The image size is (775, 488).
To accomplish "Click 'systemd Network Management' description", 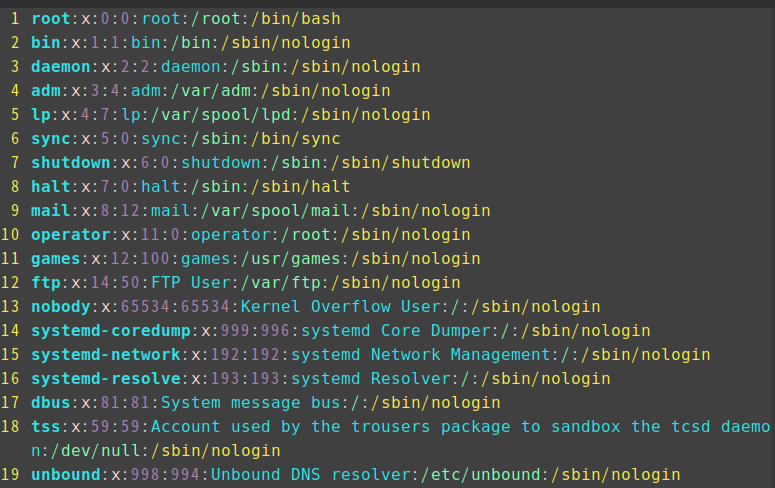I will click(x=421, y=355).
